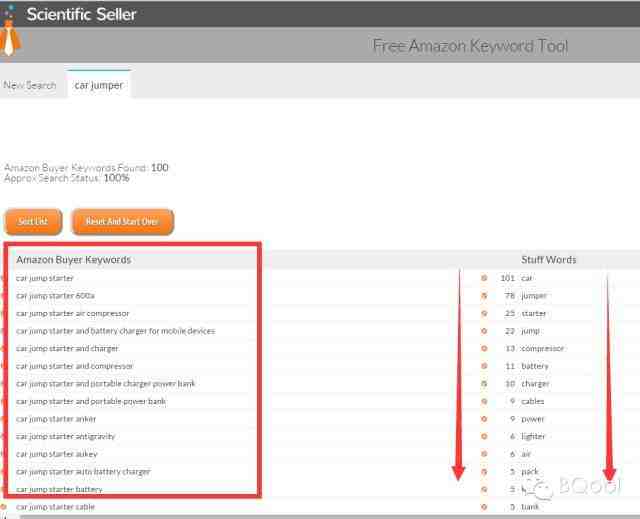Select keyword 'car jump starter'
This screenshot has width=640, height=519.
click(x=45, y=278)
